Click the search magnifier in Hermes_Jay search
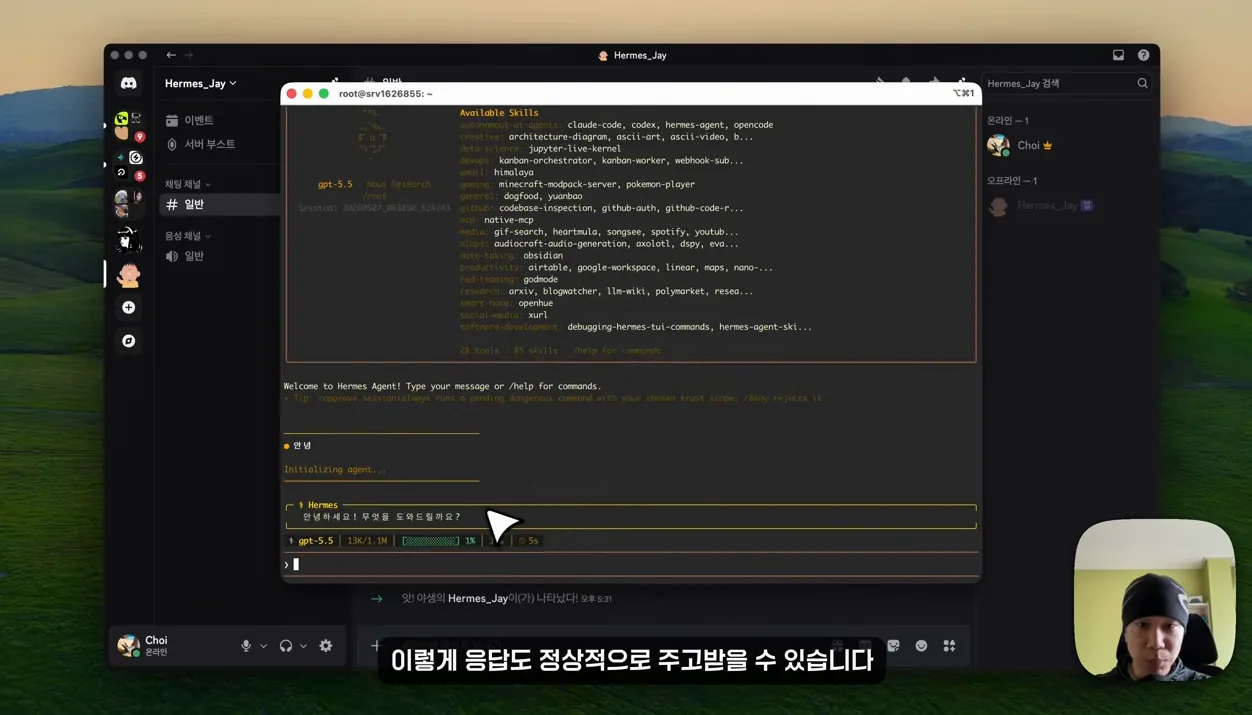1252x715 pixels. pyautogui.click(x=1142, y=84)
